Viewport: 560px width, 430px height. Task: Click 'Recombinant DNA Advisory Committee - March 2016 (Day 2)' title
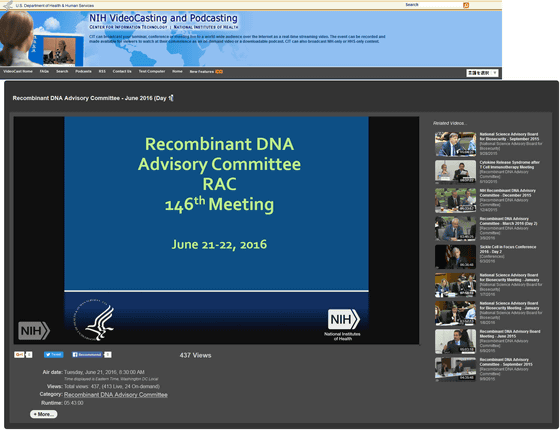point(508,221)
